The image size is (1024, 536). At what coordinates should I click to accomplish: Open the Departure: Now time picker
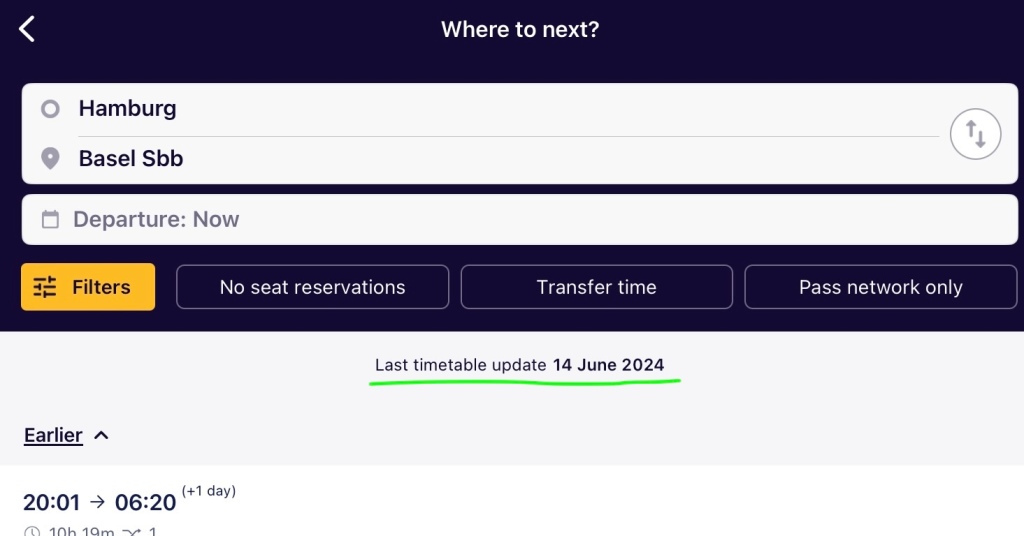[519, 219]
